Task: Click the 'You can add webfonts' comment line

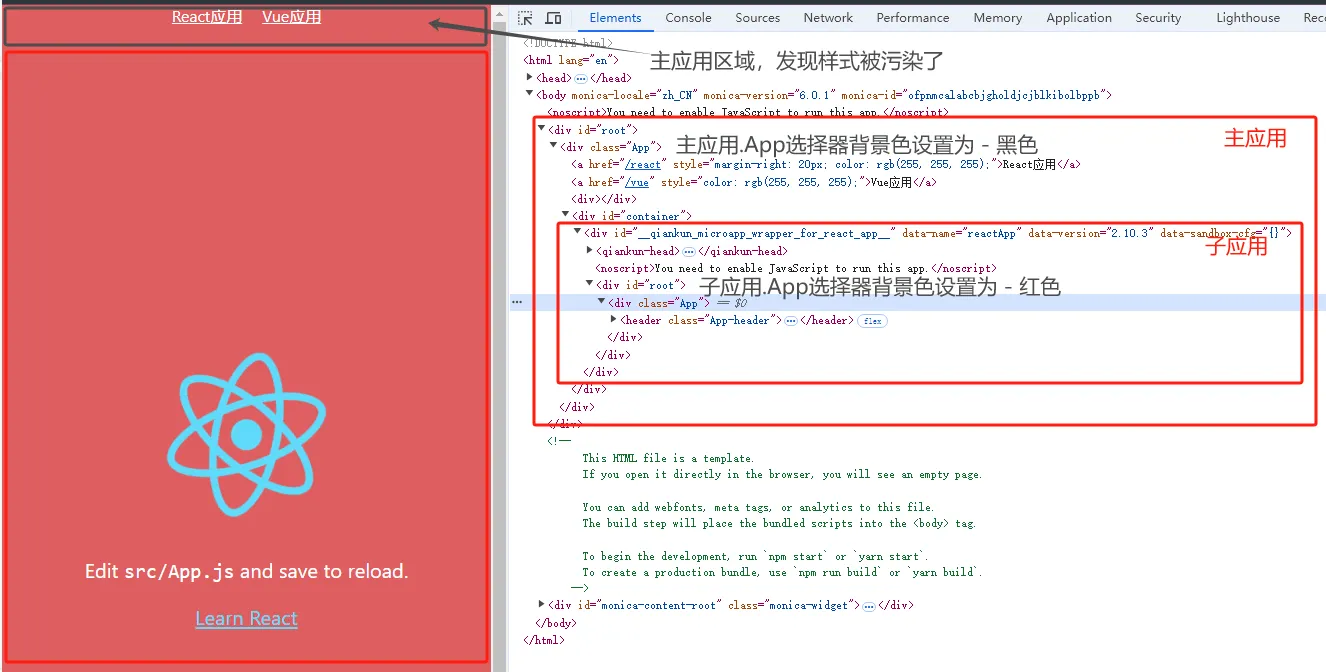Action: [x=758, y=507]
